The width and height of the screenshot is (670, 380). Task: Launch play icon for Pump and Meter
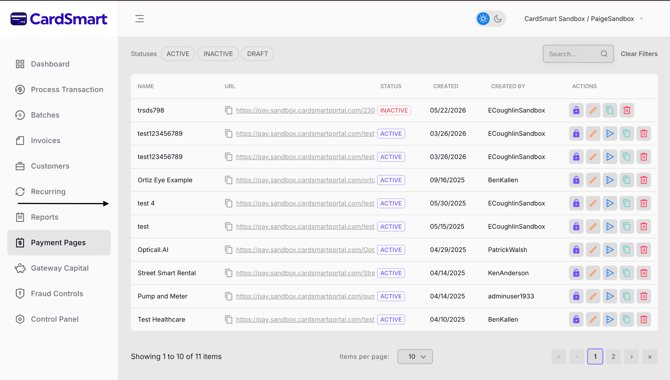pyautogui.click(x=610, y=296)
